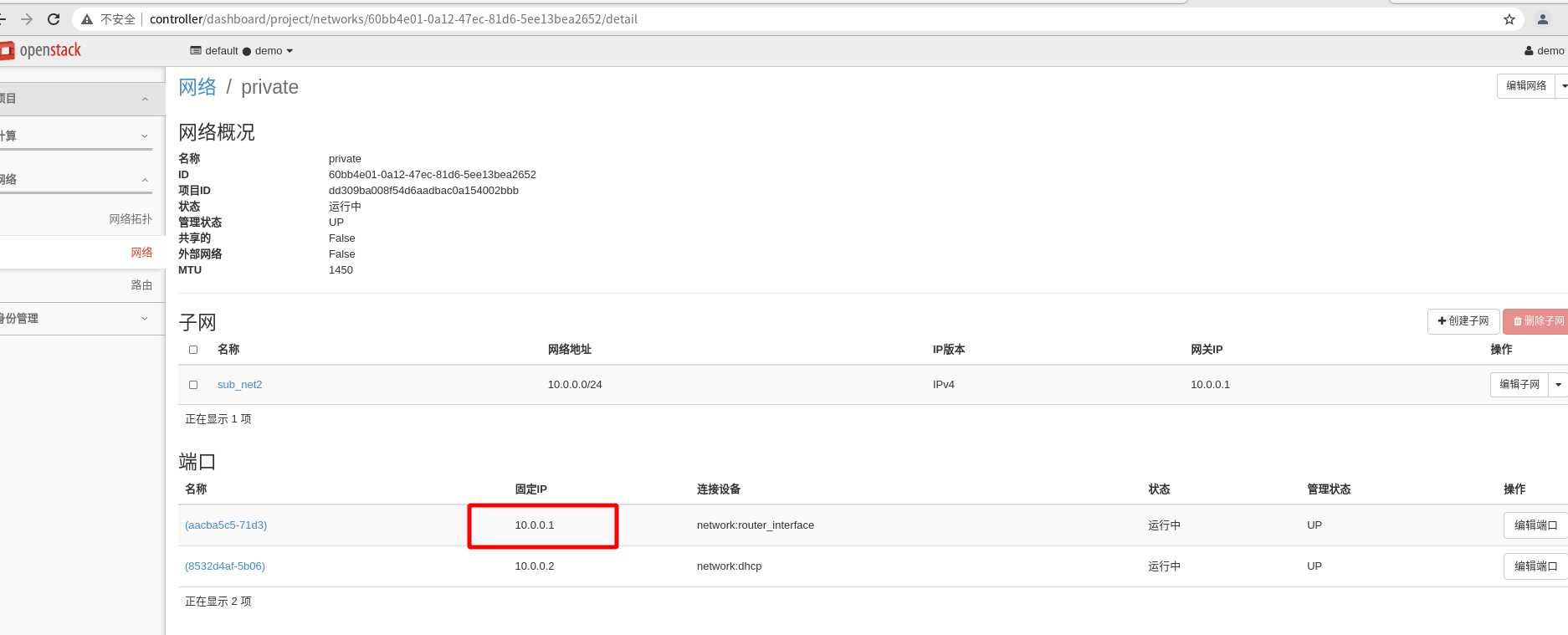Open port (aacba5c5-71d3) link

[x=226, y=525]
